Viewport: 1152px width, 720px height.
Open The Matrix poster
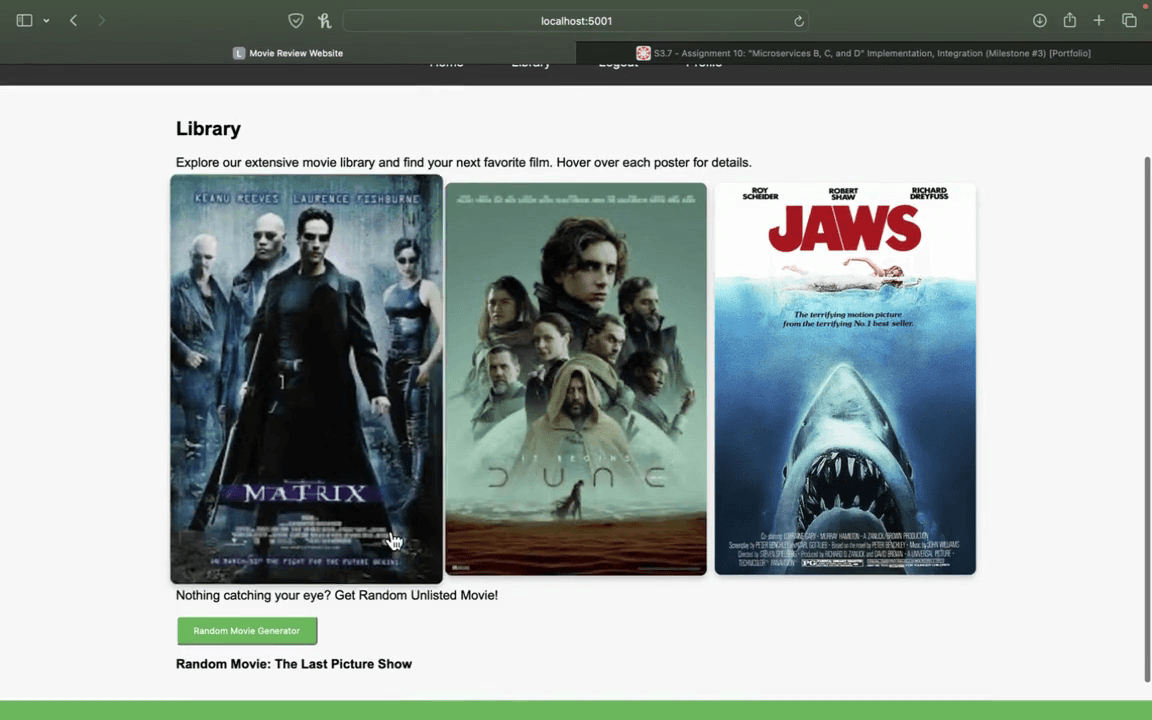[306, 379]
